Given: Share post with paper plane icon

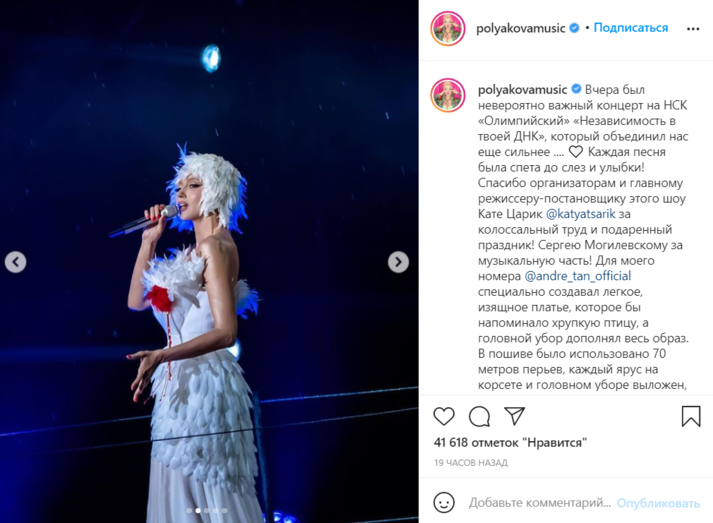Looking at the screenshot, I should [x=515, y=416].
